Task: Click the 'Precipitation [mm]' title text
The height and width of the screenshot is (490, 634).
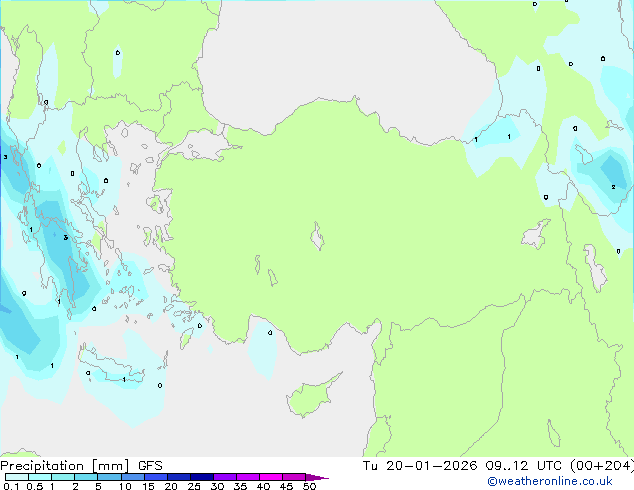Action: [x=65, y=466]
